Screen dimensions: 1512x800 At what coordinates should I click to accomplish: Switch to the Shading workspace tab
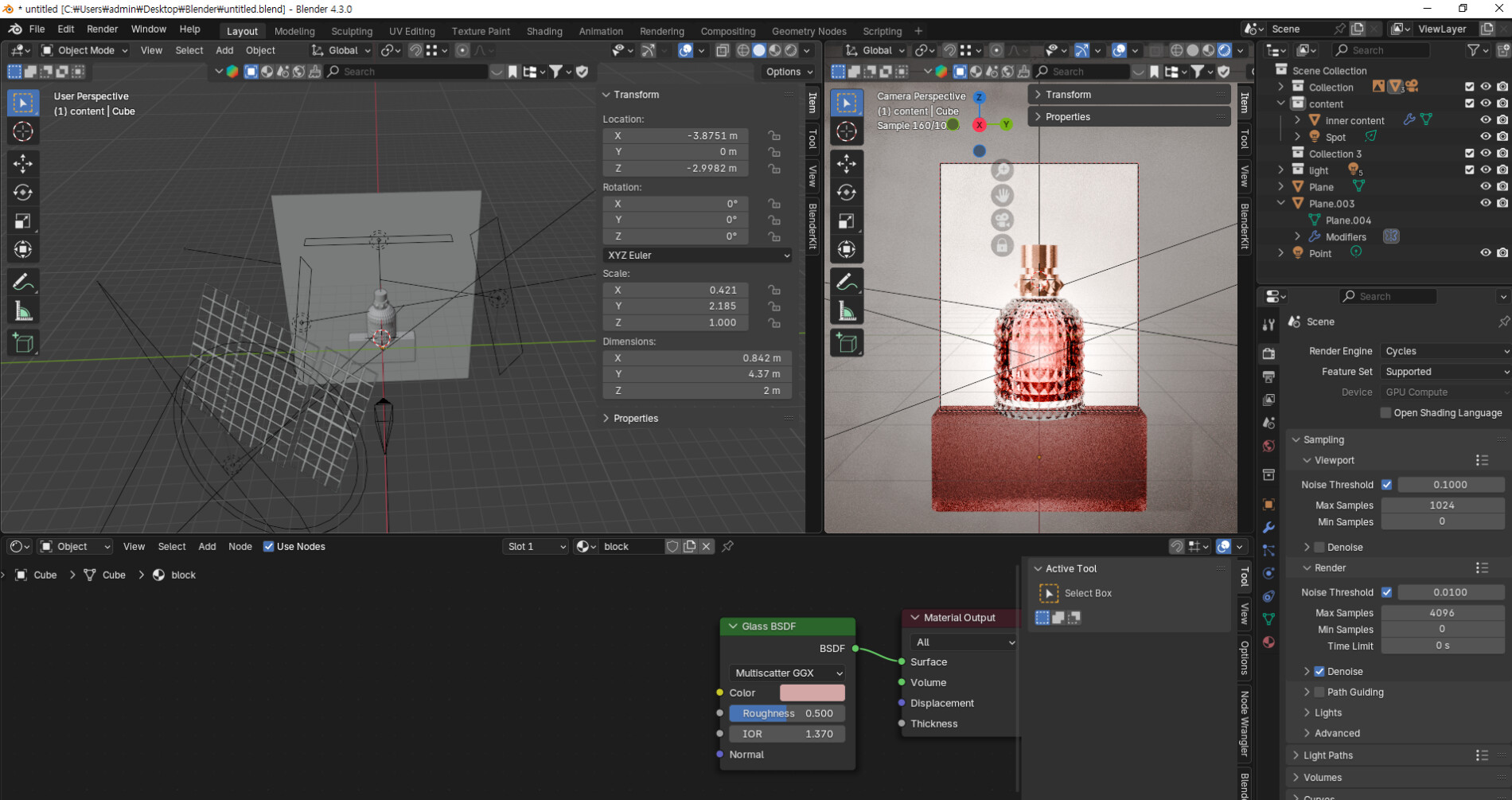(x=544, y=31)
